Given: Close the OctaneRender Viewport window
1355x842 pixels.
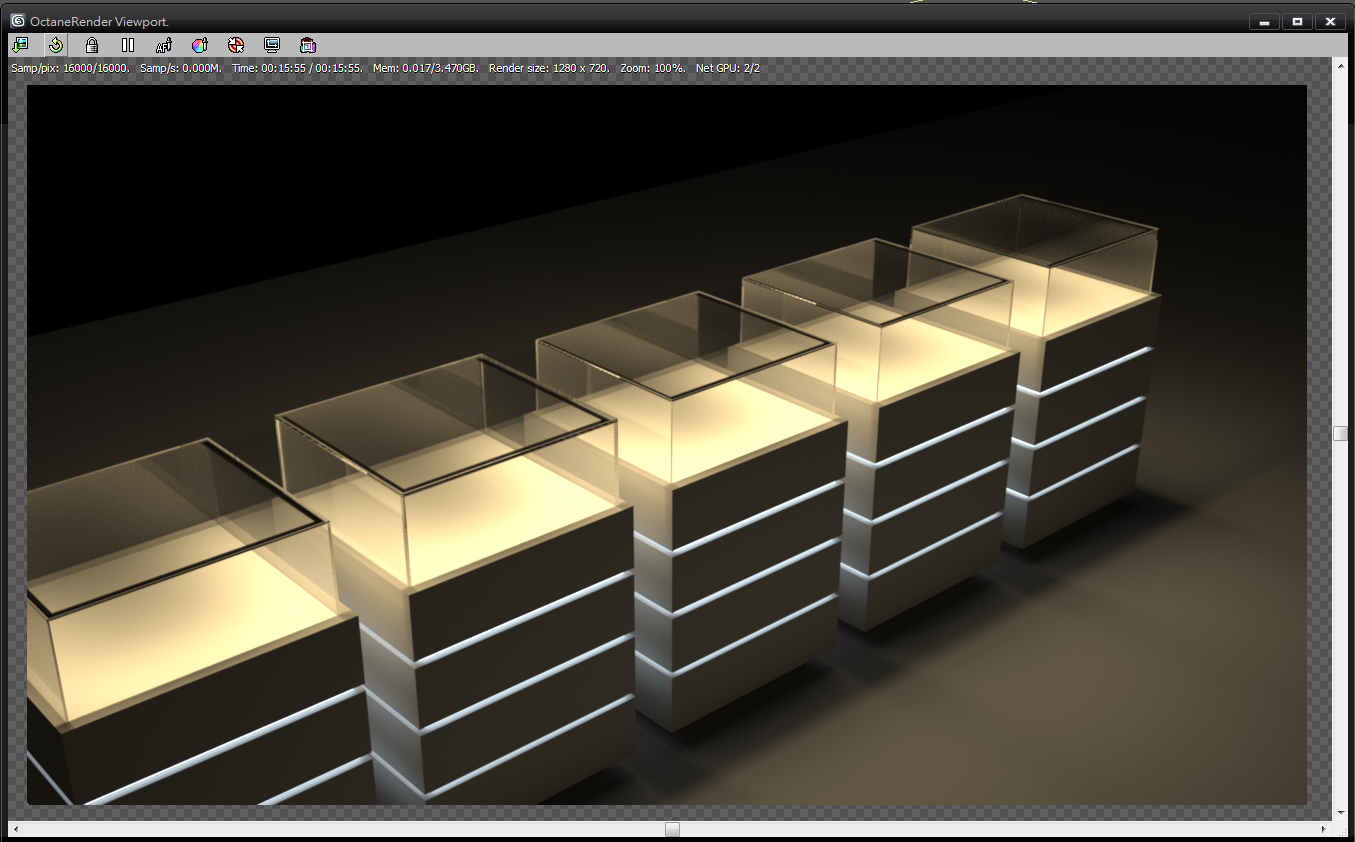Looking at the screenshot, I should [1330, 22].
